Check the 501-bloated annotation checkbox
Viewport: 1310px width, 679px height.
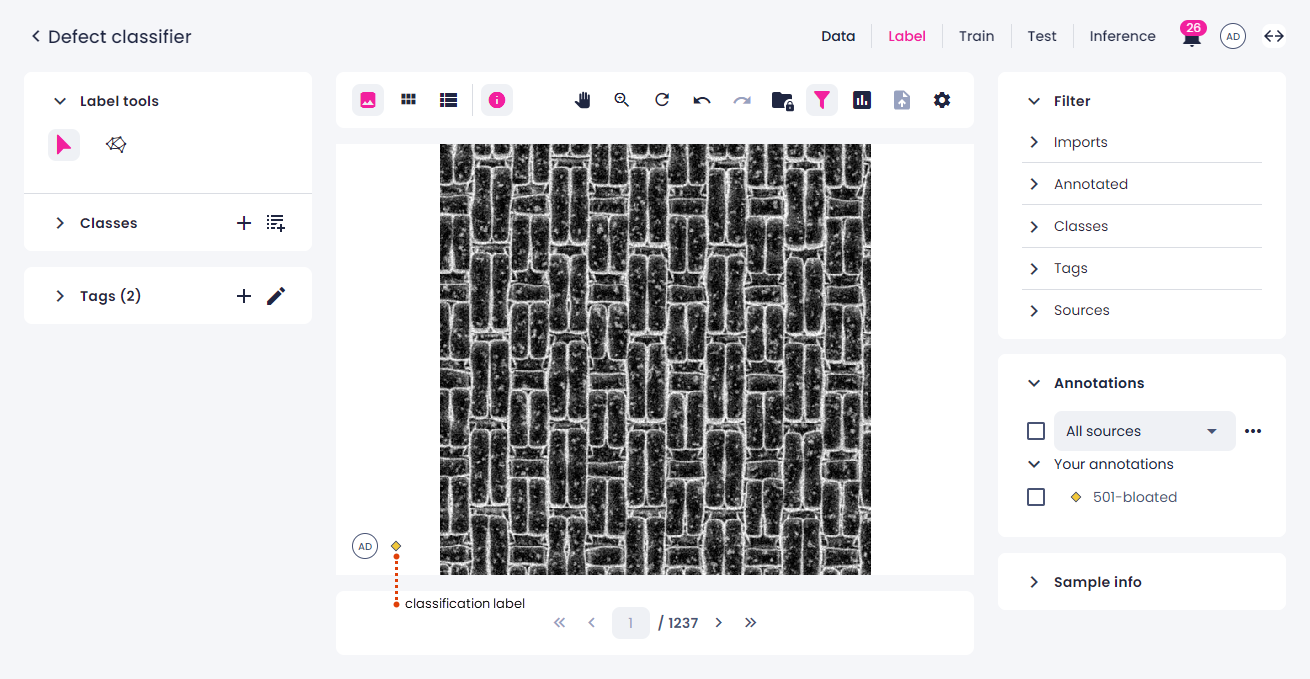tap(1036, 497)
